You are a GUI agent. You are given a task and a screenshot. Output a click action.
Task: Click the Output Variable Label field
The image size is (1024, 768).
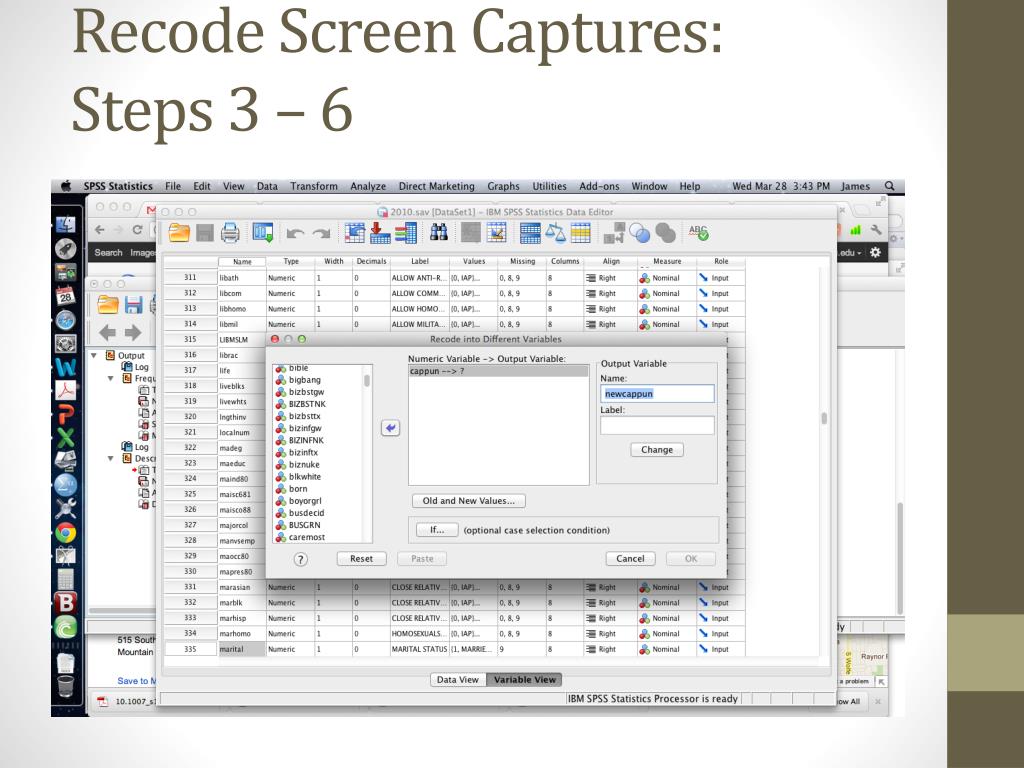point(657,426)
